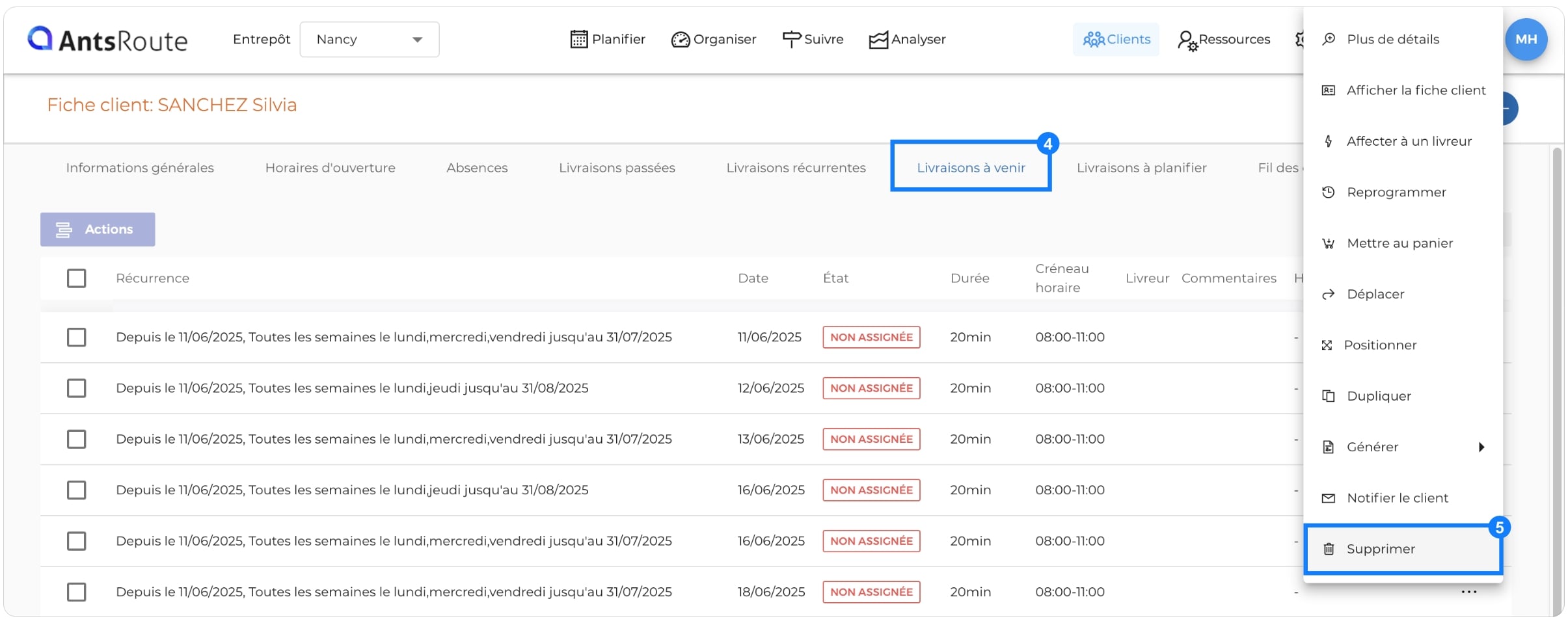Click the list icon in Actions button
Image resolution: width=1568 pixels, height=623 pixels.
64,230
